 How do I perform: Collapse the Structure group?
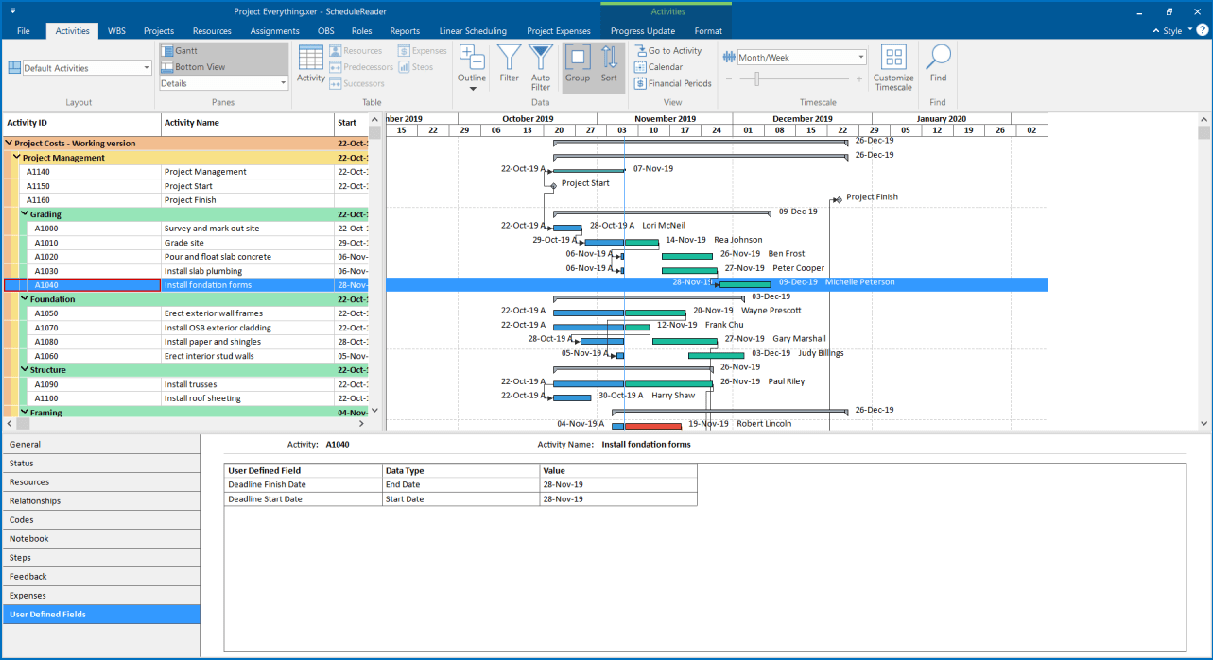[24, 370]
